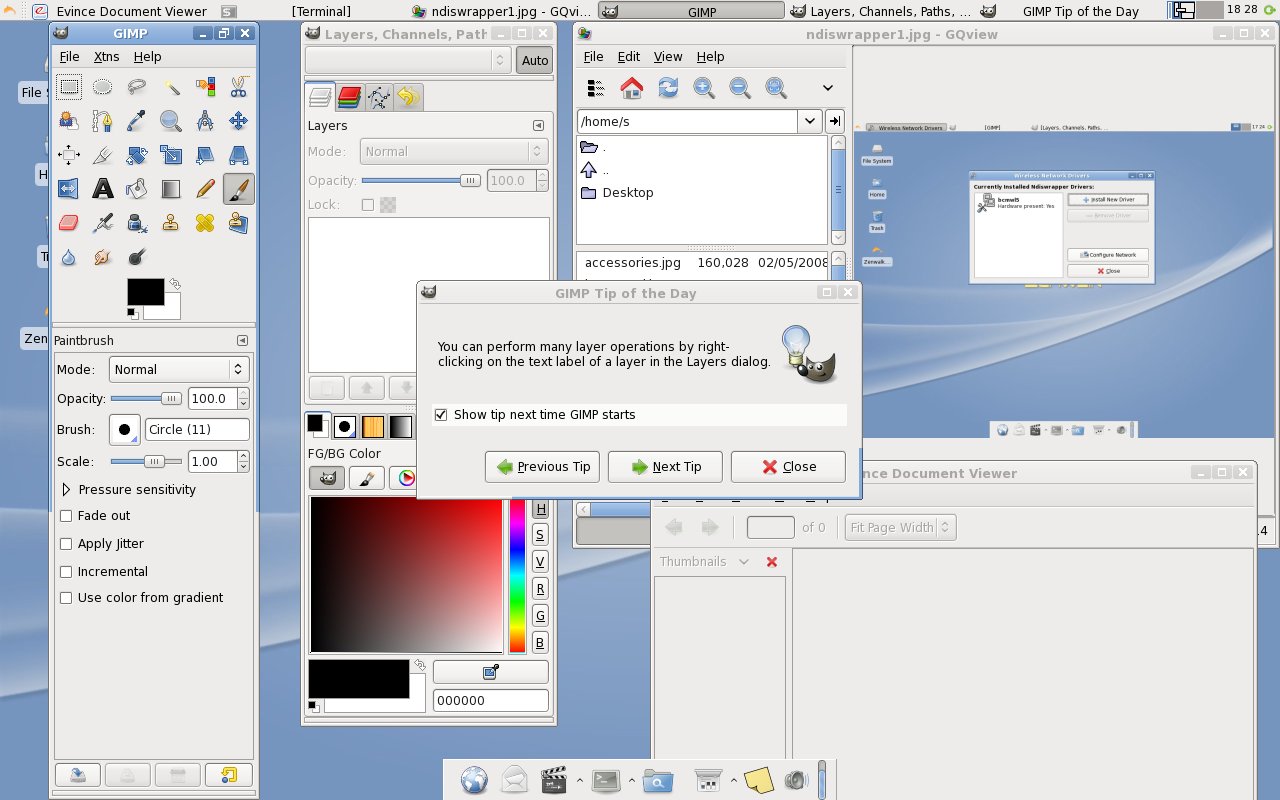Choose the Foreground Select tool
Screen dimensions: 1280x800
click(69, 121)
